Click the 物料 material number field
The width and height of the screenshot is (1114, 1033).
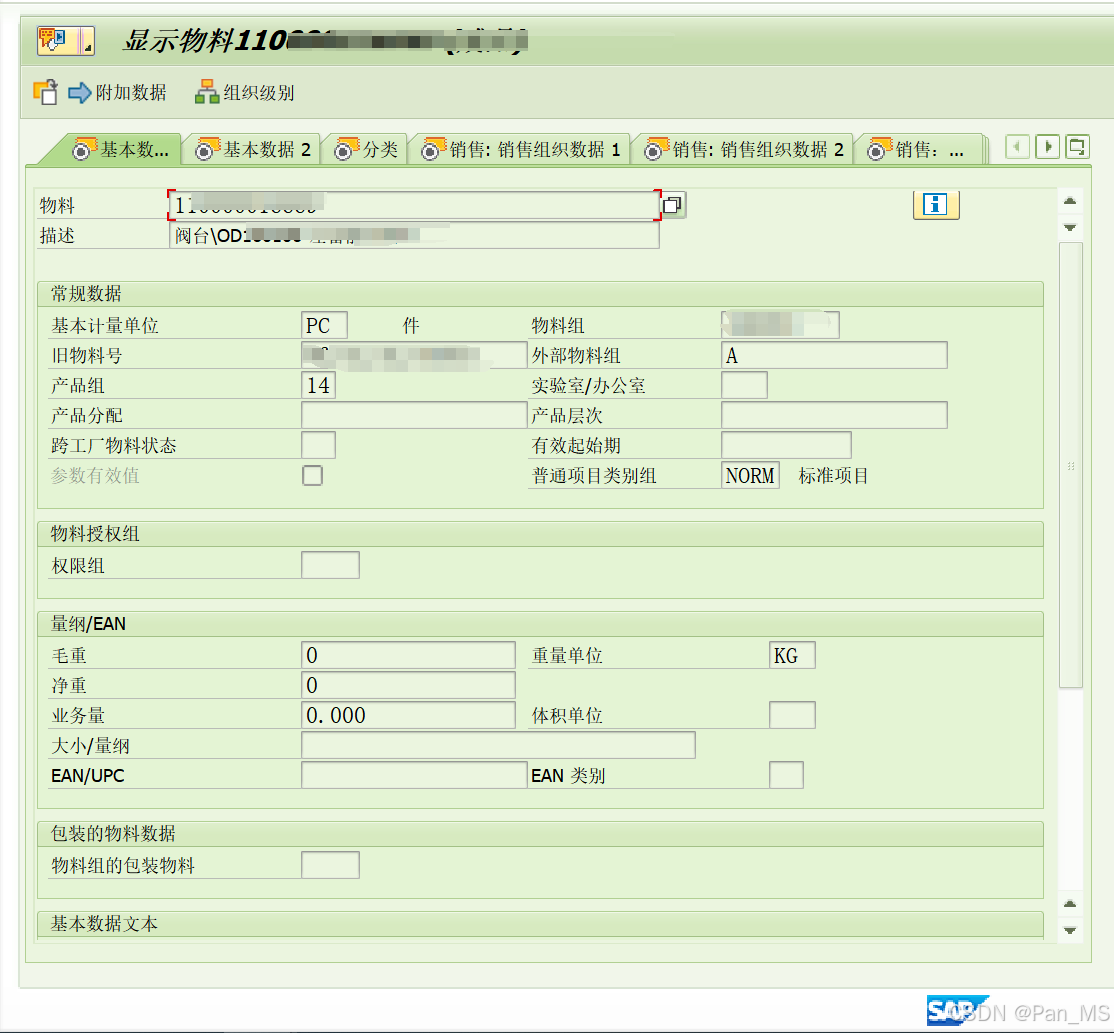(x=414, y=205)
